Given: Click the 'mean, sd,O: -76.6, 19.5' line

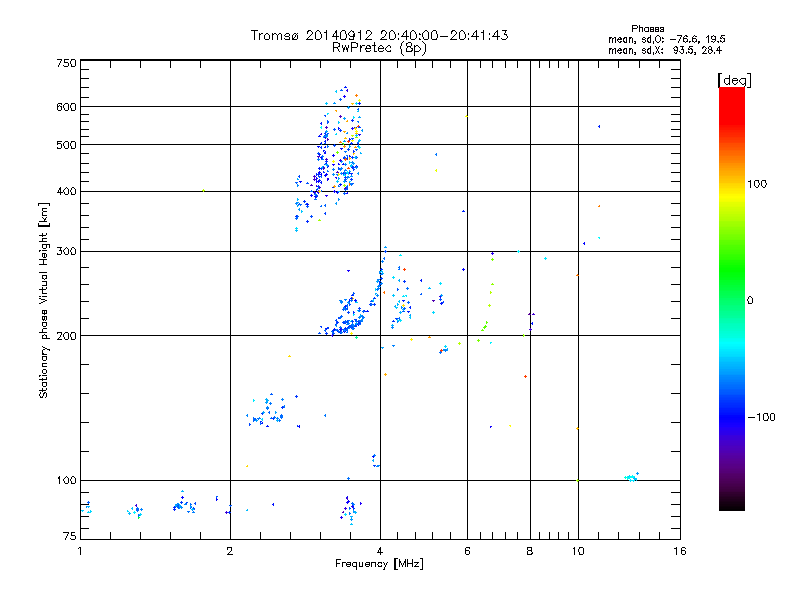Looking at the screenshot, I should coord(667,39).
